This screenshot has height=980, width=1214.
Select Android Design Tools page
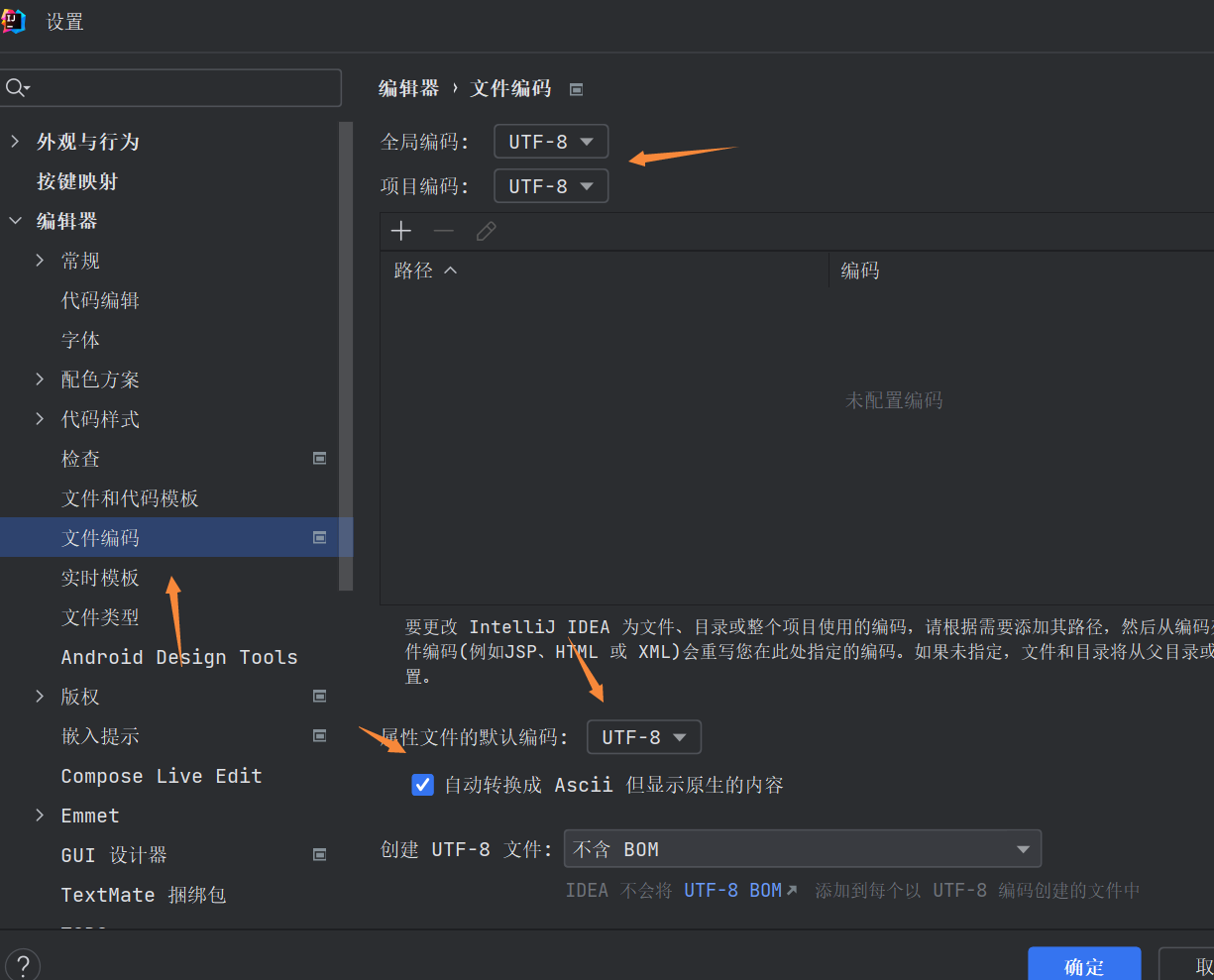pos(179,657)
